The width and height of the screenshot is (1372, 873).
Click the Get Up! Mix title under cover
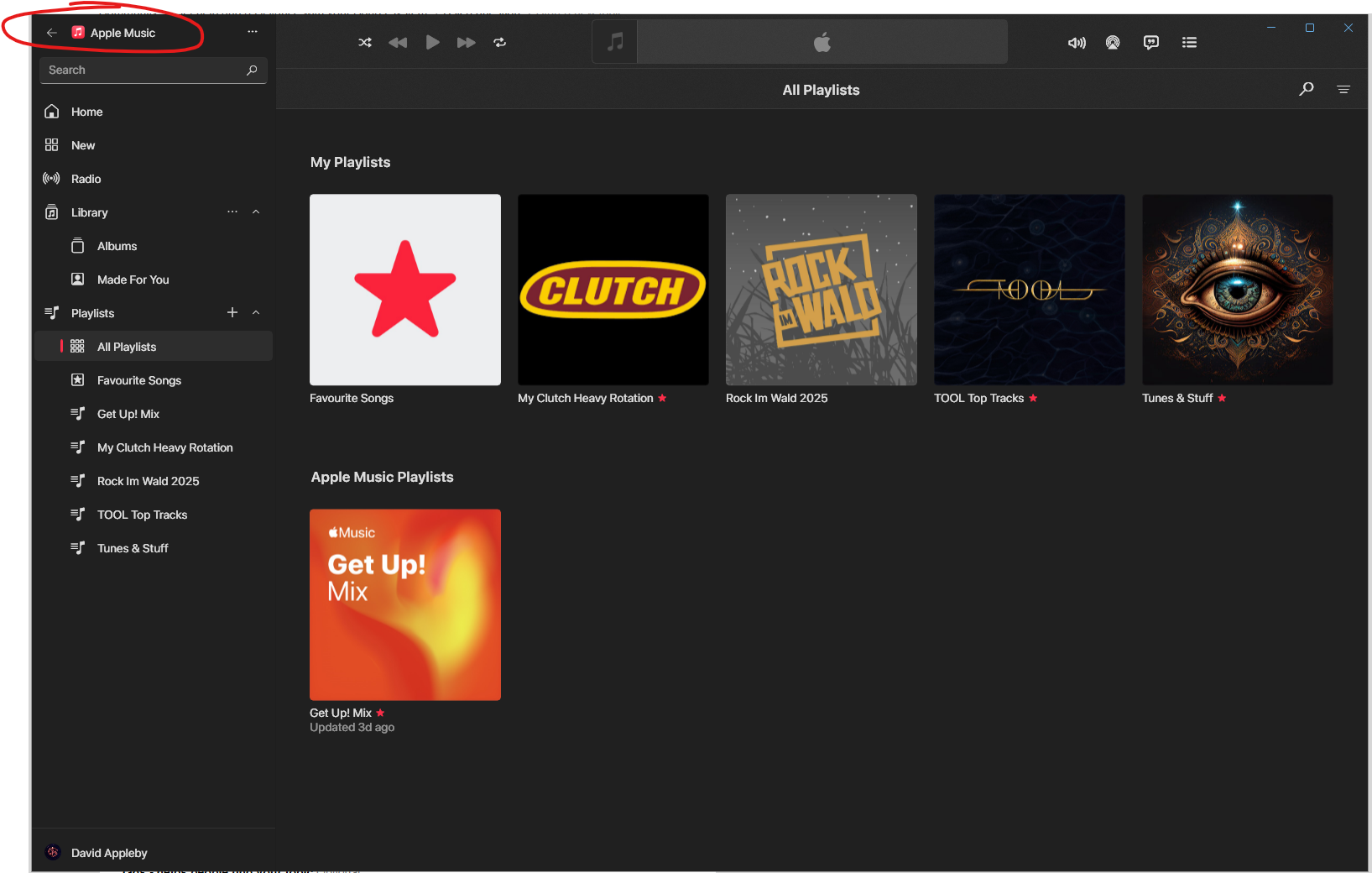(341, 714)
